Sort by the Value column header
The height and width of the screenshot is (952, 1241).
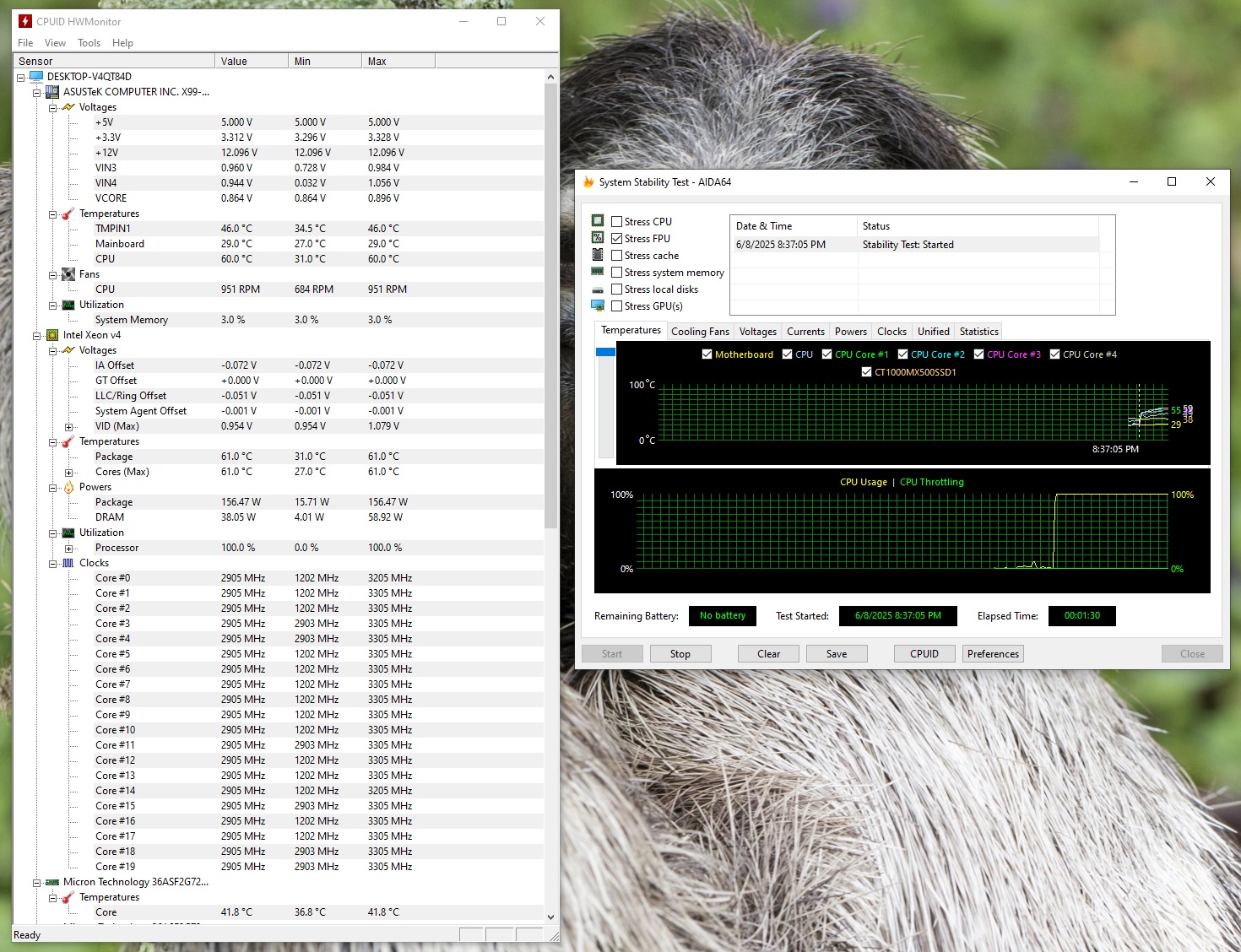[x=252, y=61]
